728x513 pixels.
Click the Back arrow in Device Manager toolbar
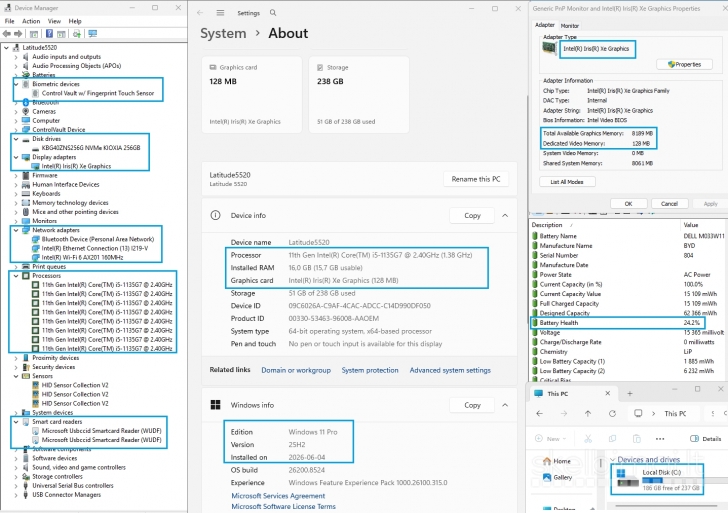(x=6, y=33)
